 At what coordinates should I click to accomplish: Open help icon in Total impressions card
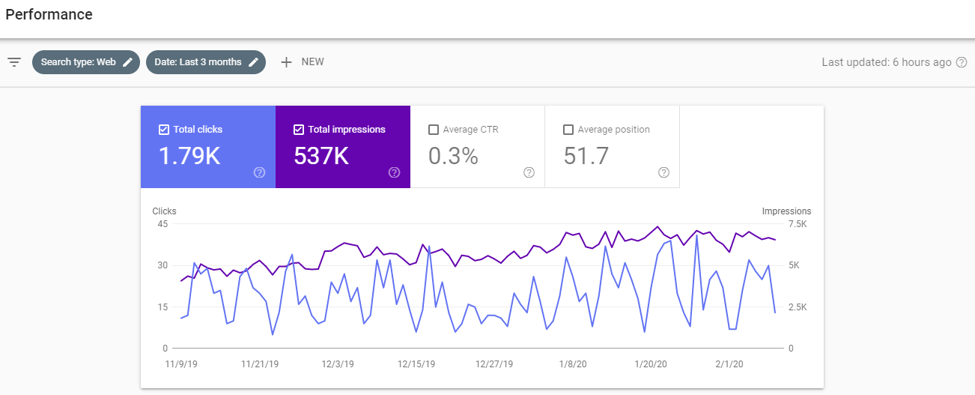coord(394,173)
